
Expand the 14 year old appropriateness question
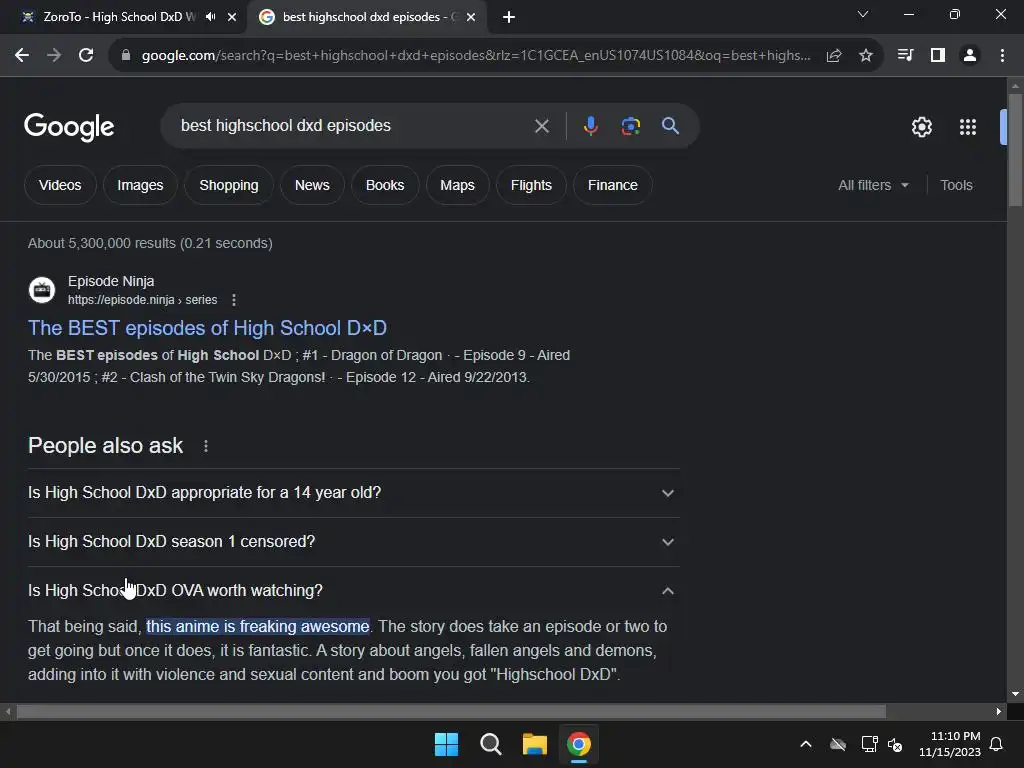(353, 493)
